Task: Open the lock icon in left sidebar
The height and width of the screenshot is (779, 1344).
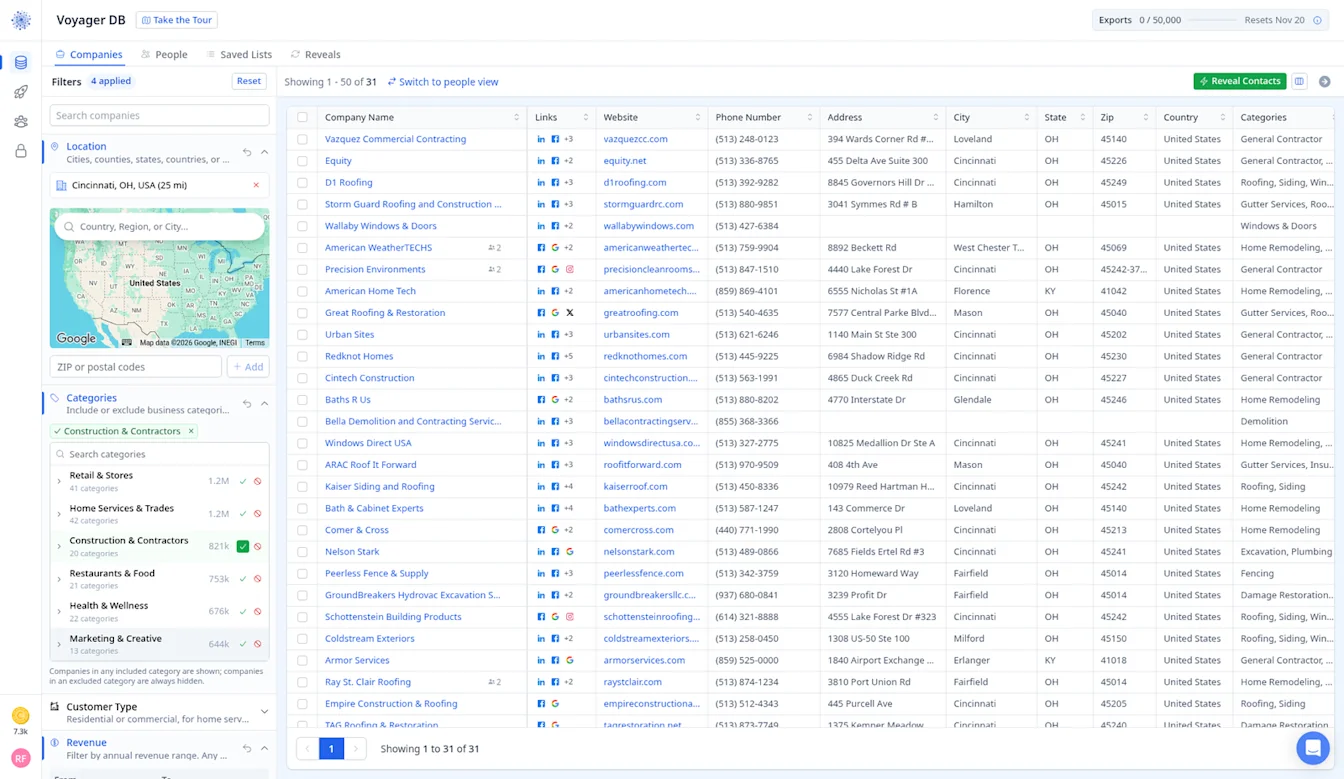Action: pos(21,151)
